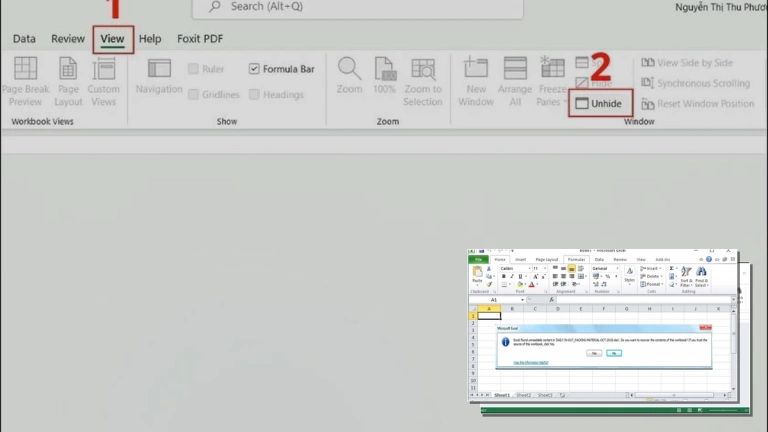Open the Help ribbon tab
The width and height of the screenshot is (768, 432).
coord(150,39)
